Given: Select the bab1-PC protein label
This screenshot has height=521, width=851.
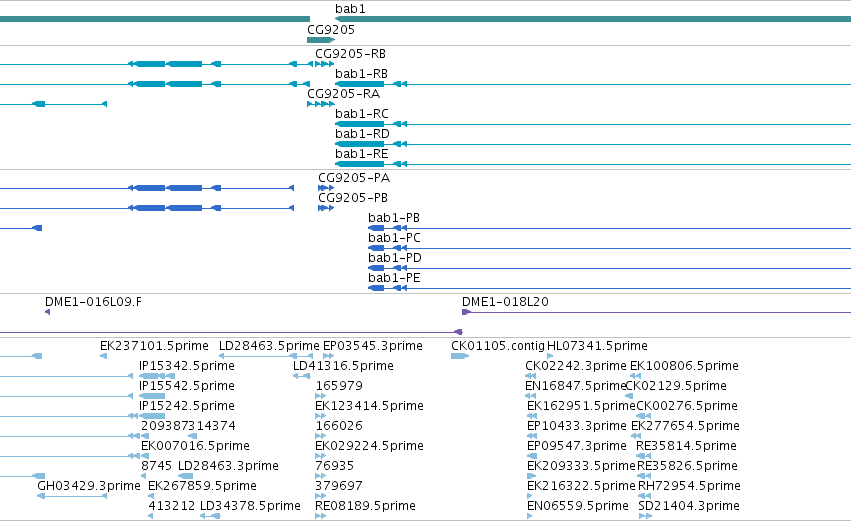Looking at the screenshot, I should [x=394, y=238].
